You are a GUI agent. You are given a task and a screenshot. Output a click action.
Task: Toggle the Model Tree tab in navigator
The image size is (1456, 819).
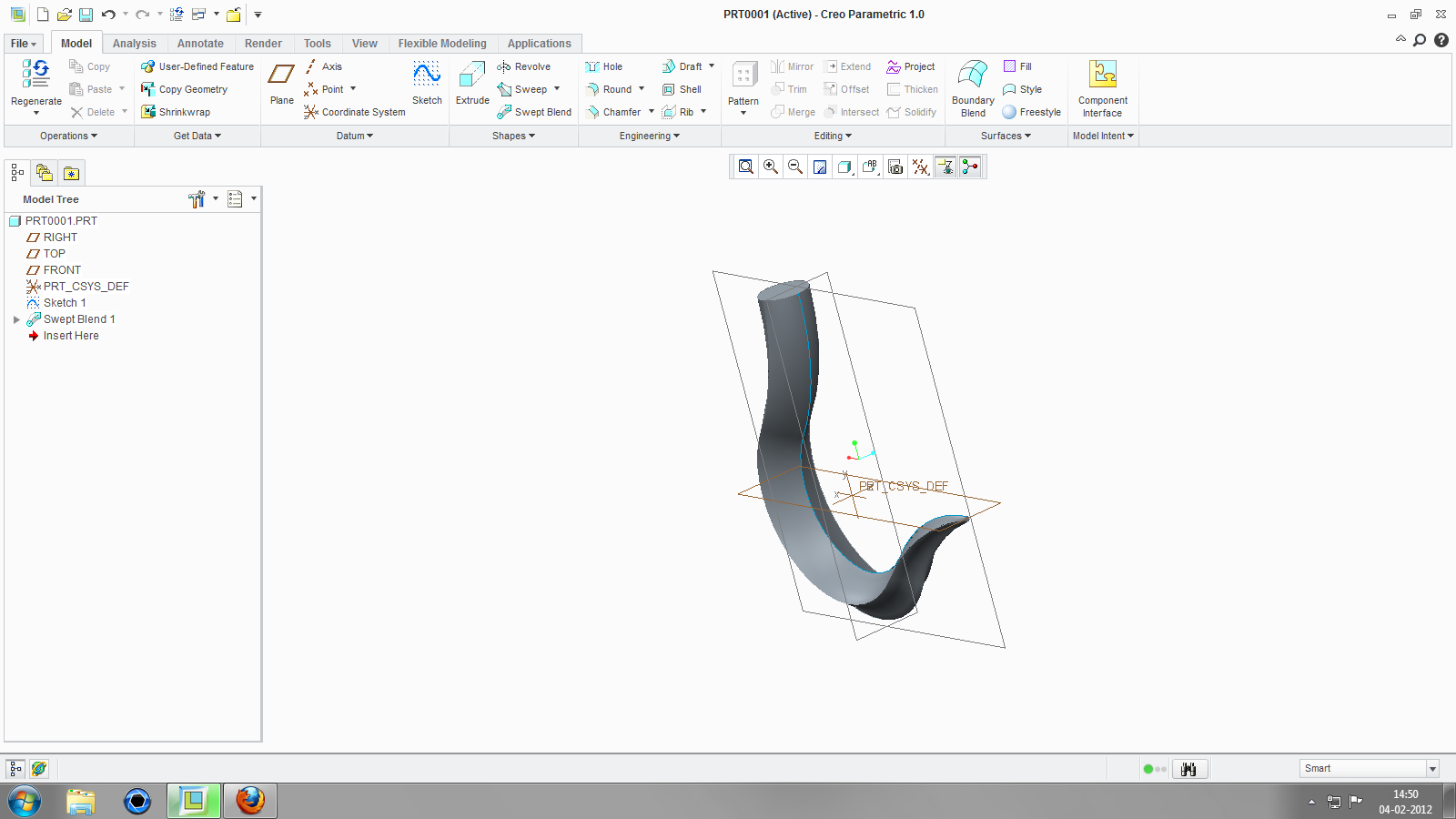[x=17, y=173]
